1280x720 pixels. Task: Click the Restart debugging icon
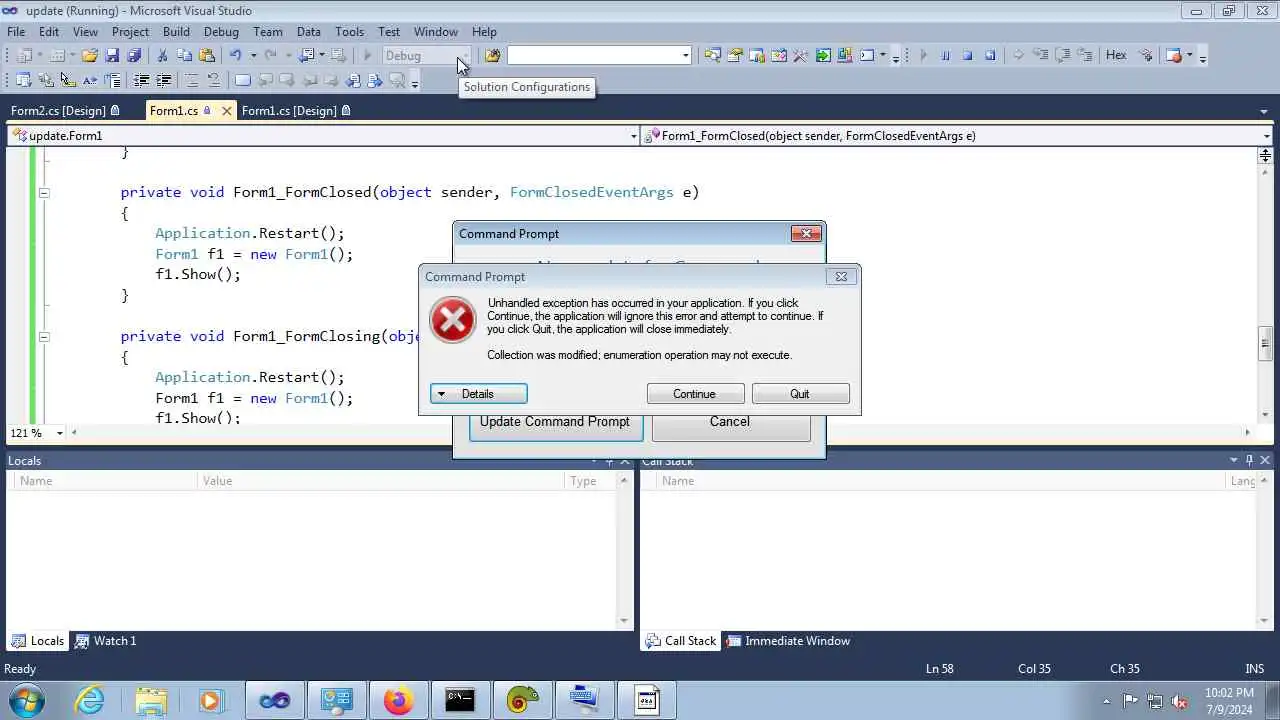pyautogui.click(x=989, y=56)
